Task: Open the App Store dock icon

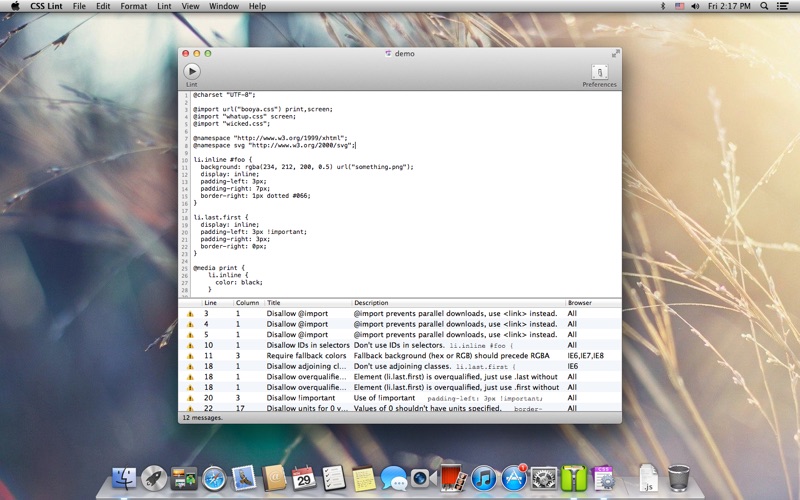Action: click(514, 478)
